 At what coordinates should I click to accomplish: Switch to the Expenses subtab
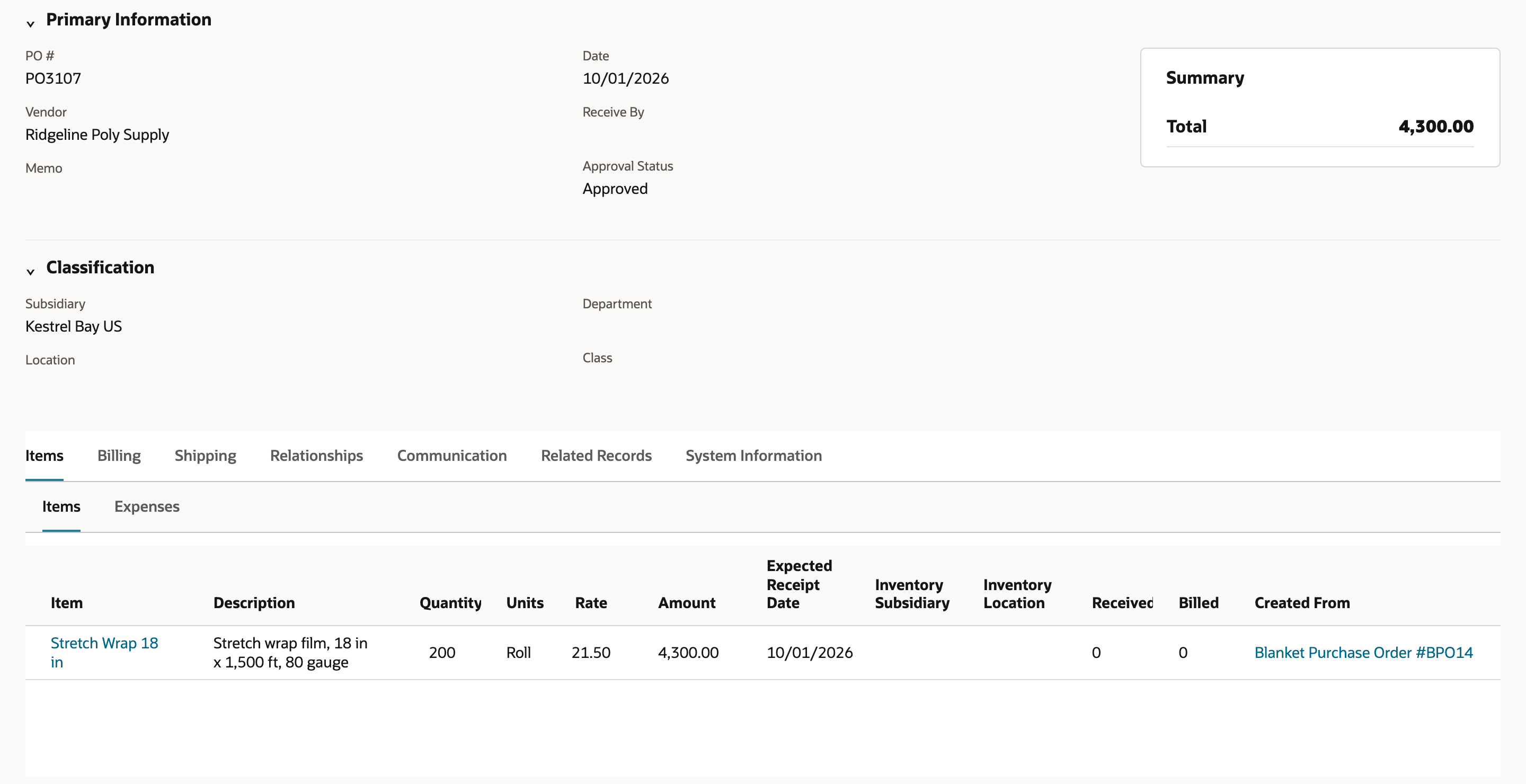click(x=147, y=506)
